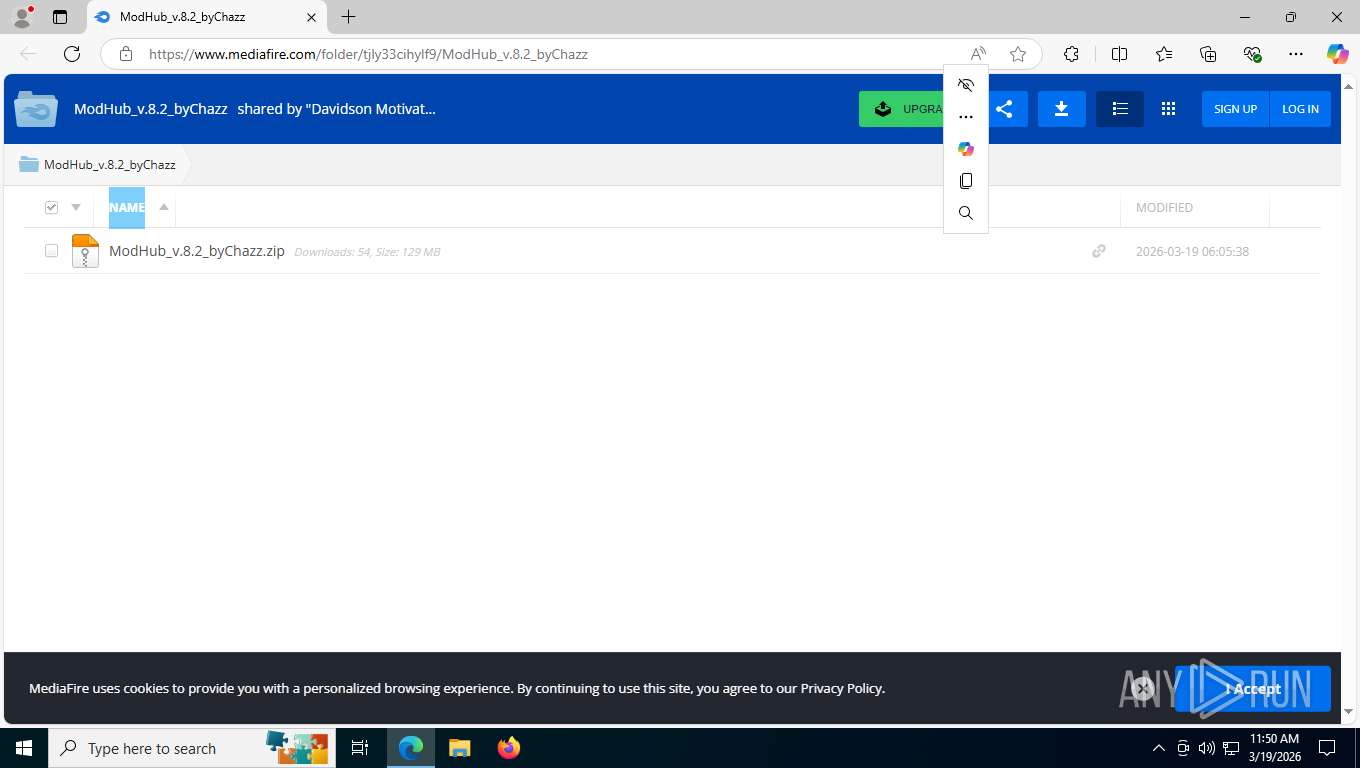Open a new browser tab
Viewport: 1360px width, 768px height.
click(348, 17)
